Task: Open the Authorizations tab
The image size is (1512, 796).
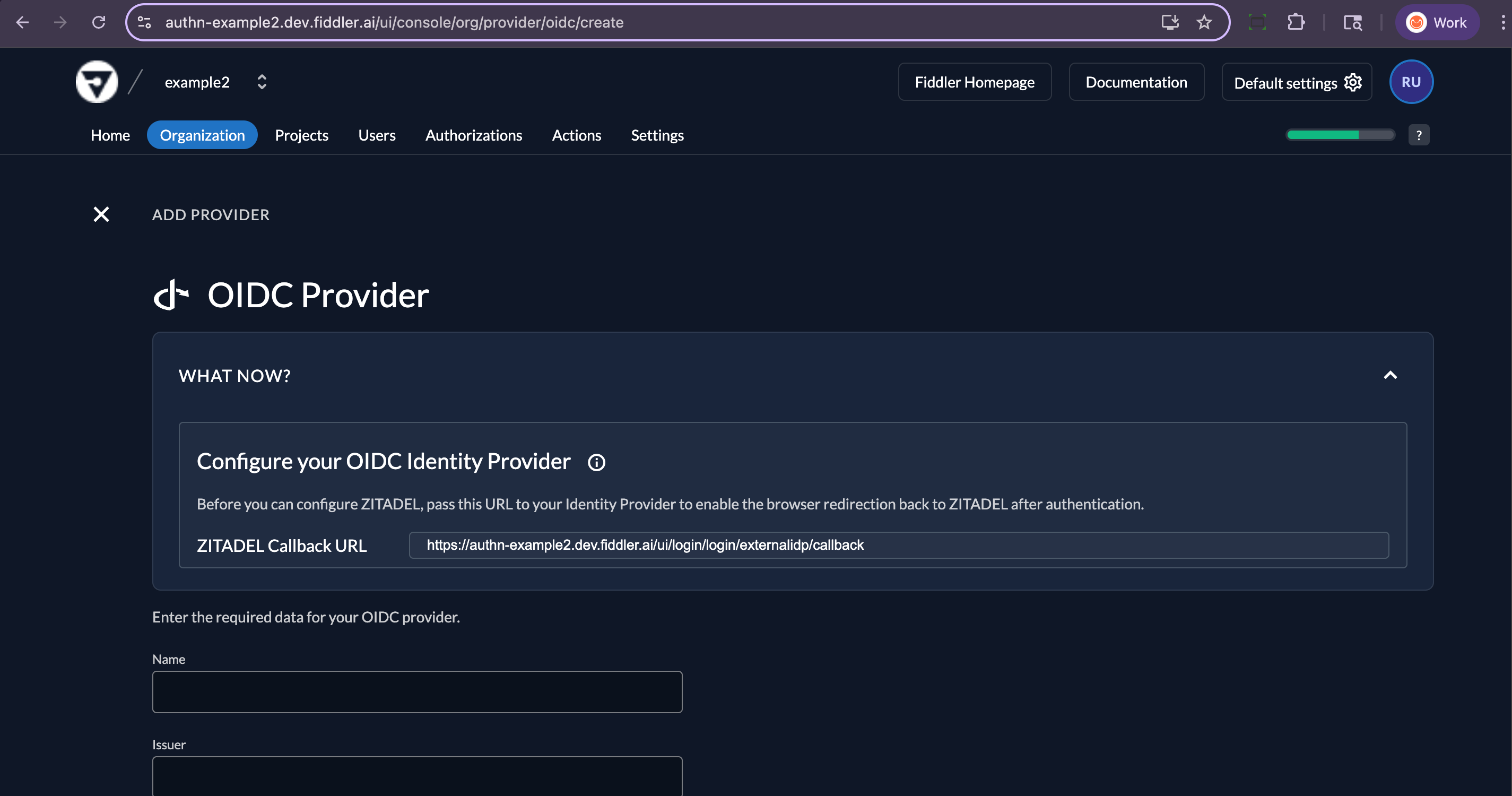Action: (x=474, y=135)
